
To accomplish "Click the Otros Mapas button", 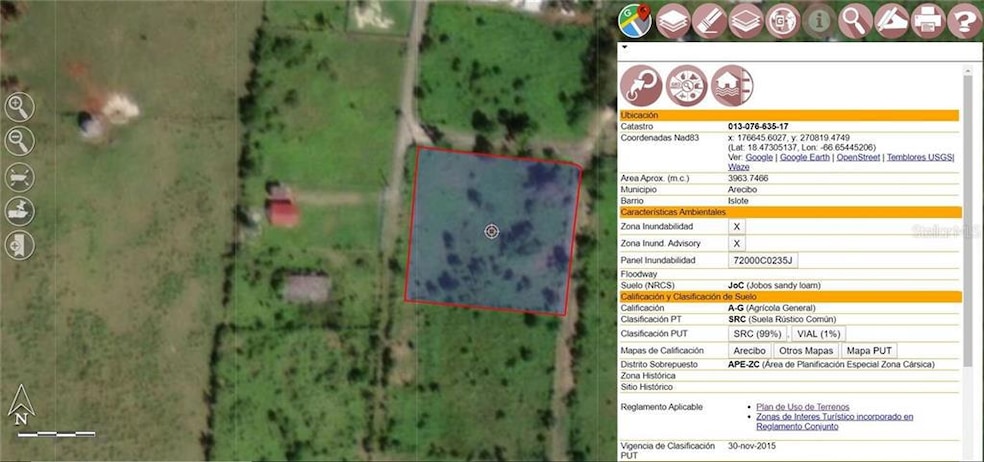I will coord(806,351).
